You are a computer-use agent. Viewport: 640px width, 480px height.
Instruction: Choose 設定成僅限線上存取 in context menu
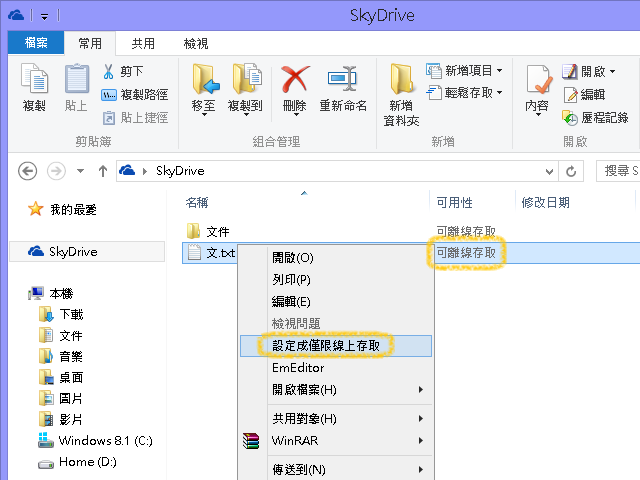coord(336,346)
